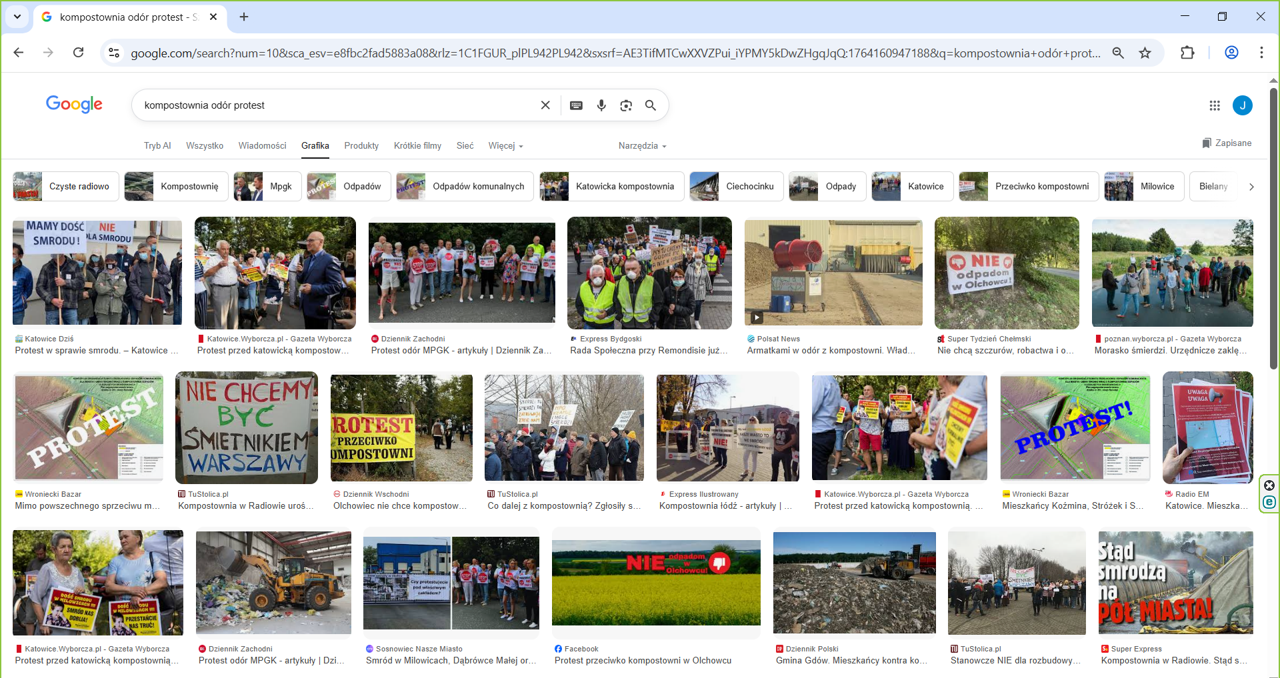The image size is (1280, 678).
Task: Open the Narzędzia tools dropdown
Action: click(x=642, y=146)
